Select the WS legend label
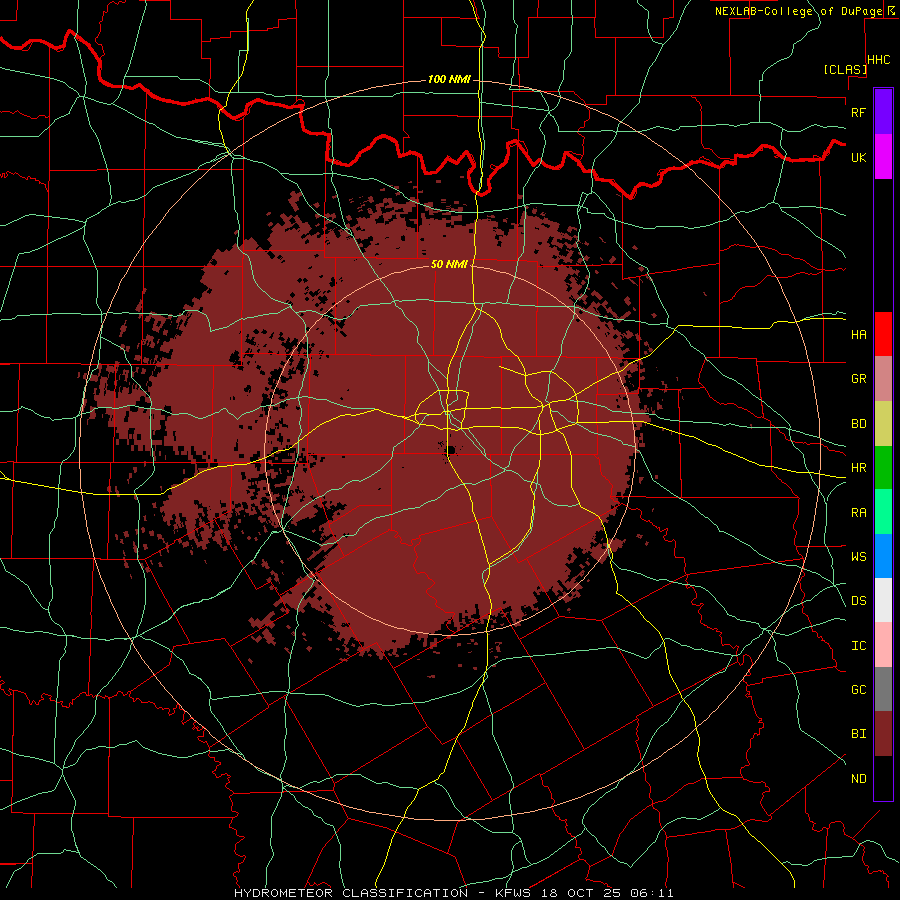900x900 pixels. 859,557
